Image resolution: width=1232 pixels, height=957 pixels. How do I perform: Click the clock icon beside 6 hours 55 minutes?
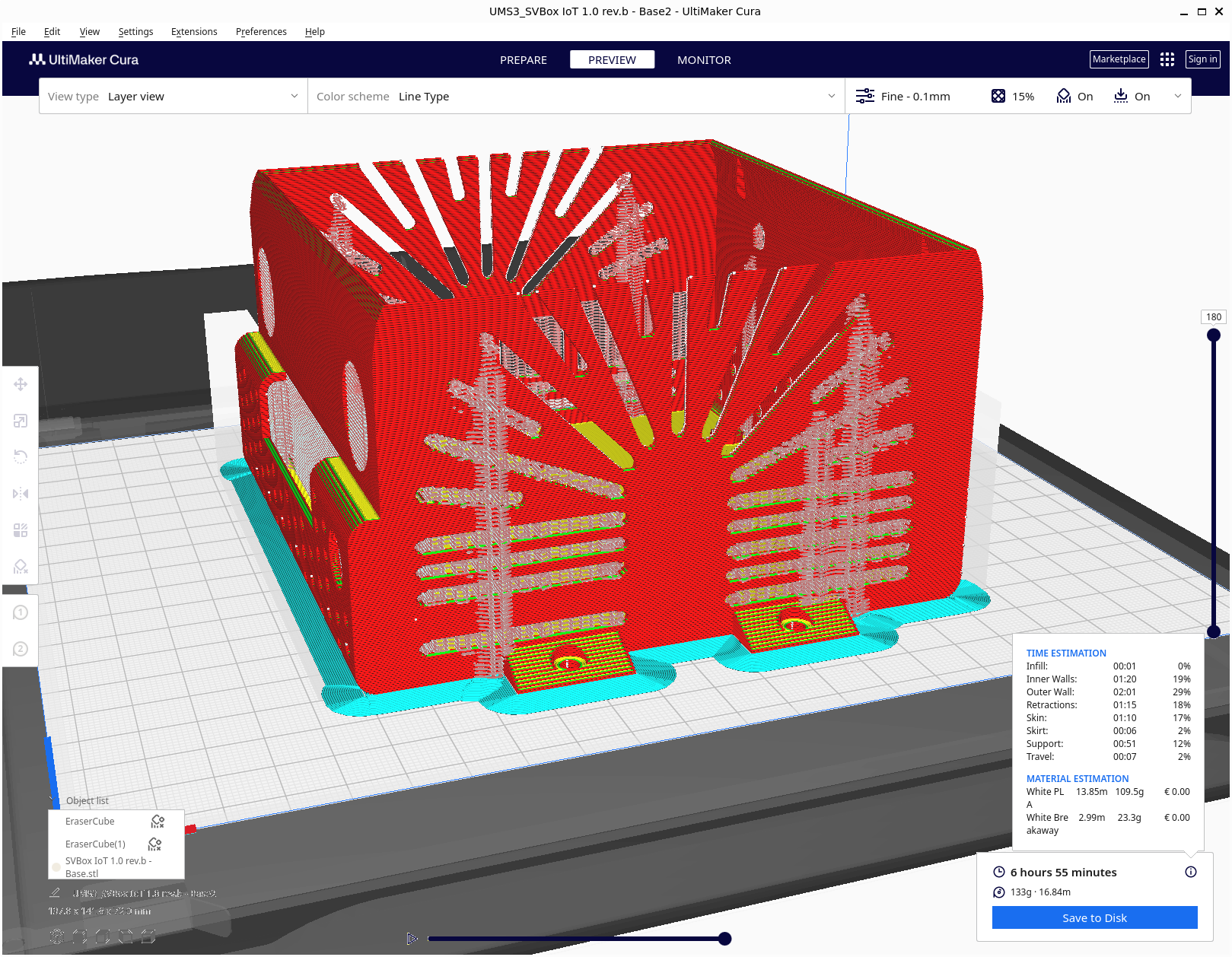pos(998,872)
